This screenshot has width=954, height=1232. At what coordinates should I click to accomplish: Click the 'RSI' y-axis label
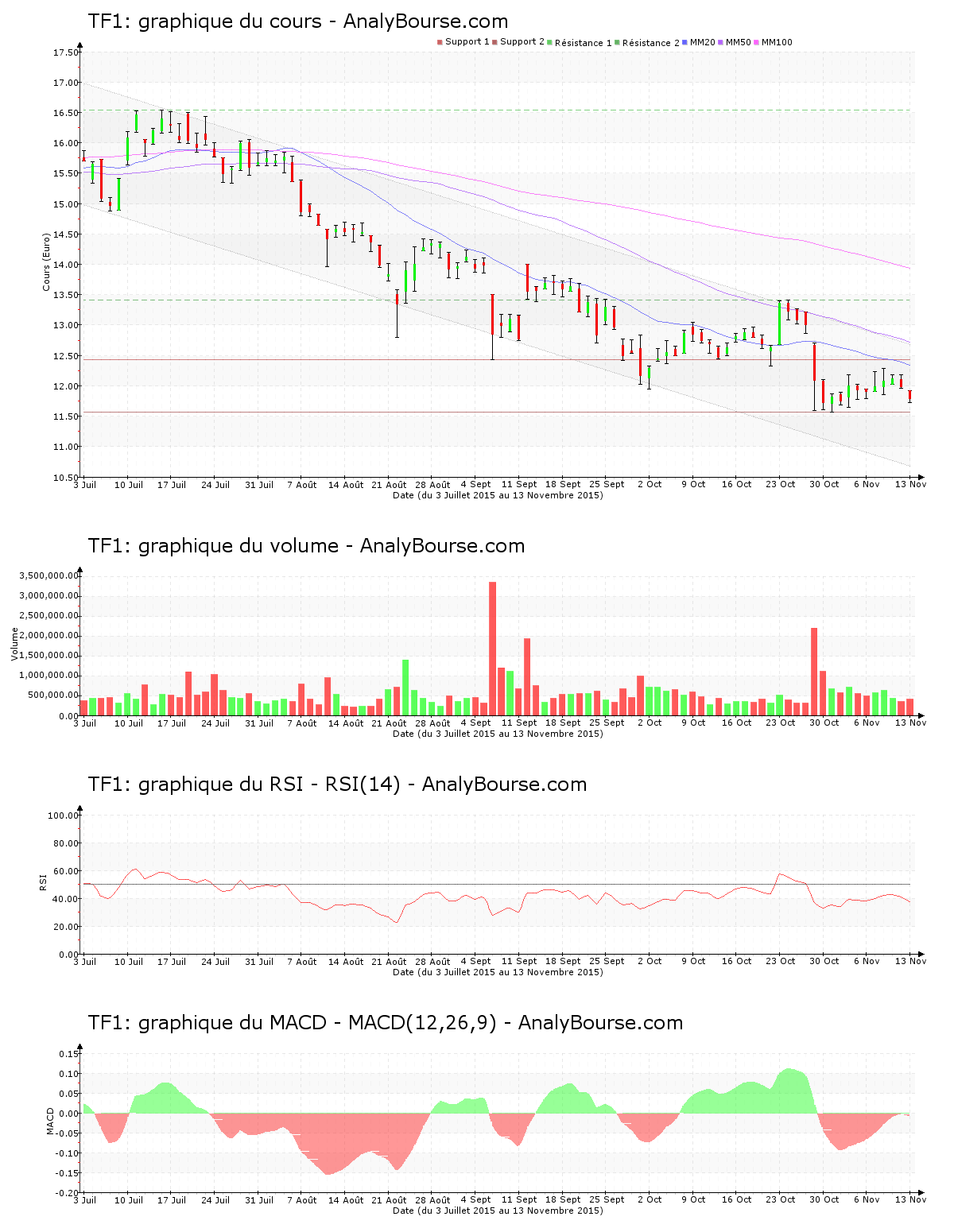point(43,881)
